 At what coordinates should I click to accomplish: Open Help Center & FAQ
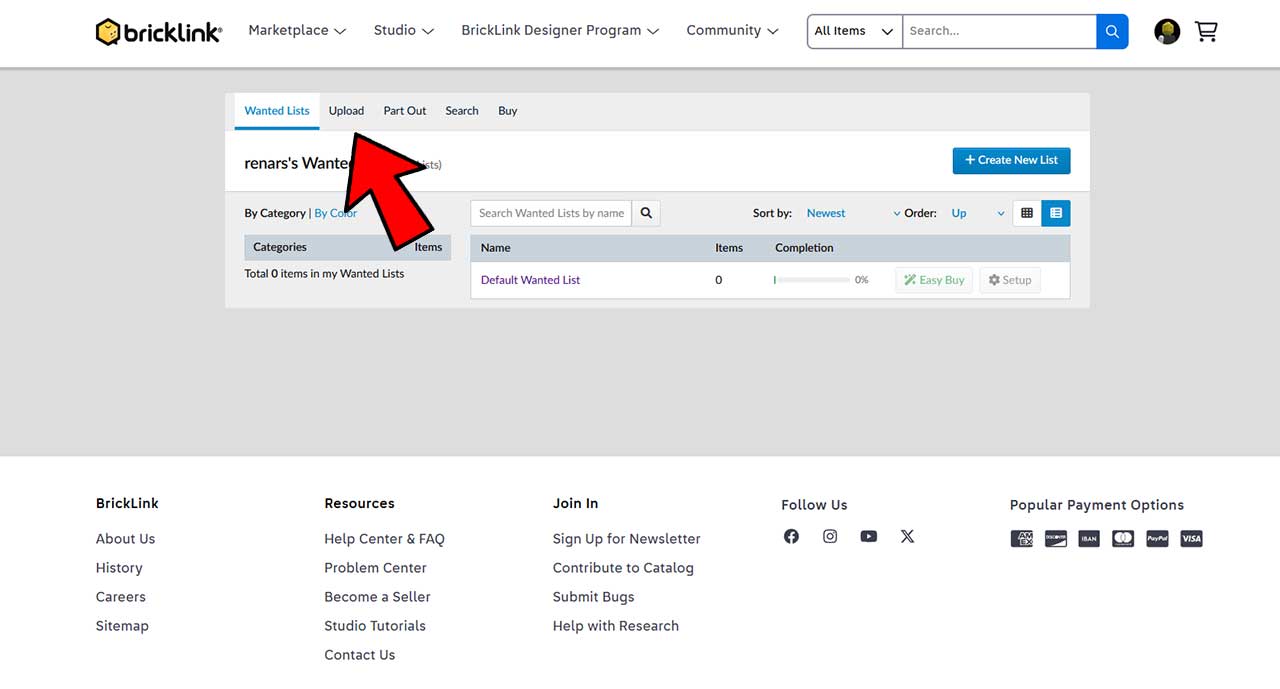(x=384, y=539)
